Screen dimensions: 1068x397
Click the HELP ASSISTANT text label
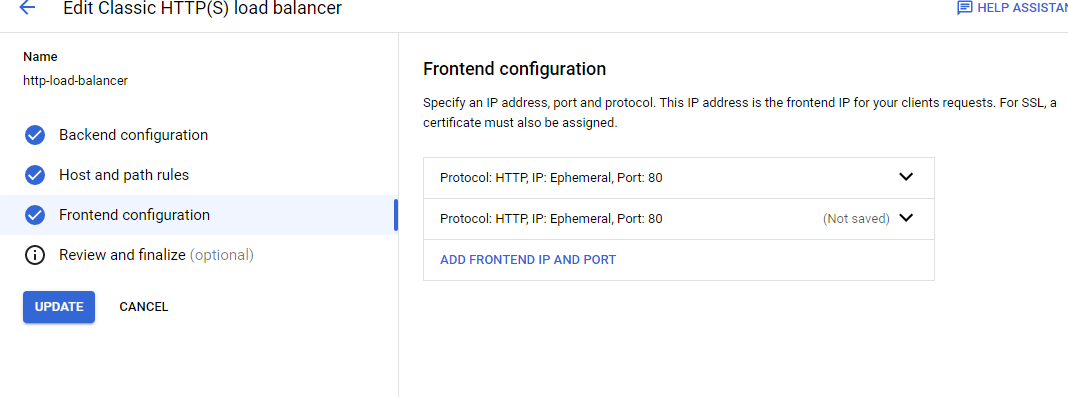(x=1022, y=8)
